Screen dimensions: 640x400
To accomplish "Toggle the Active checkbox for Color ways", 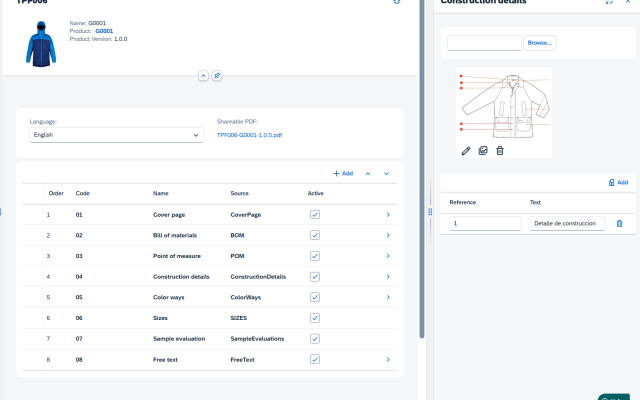I will 315,297.
